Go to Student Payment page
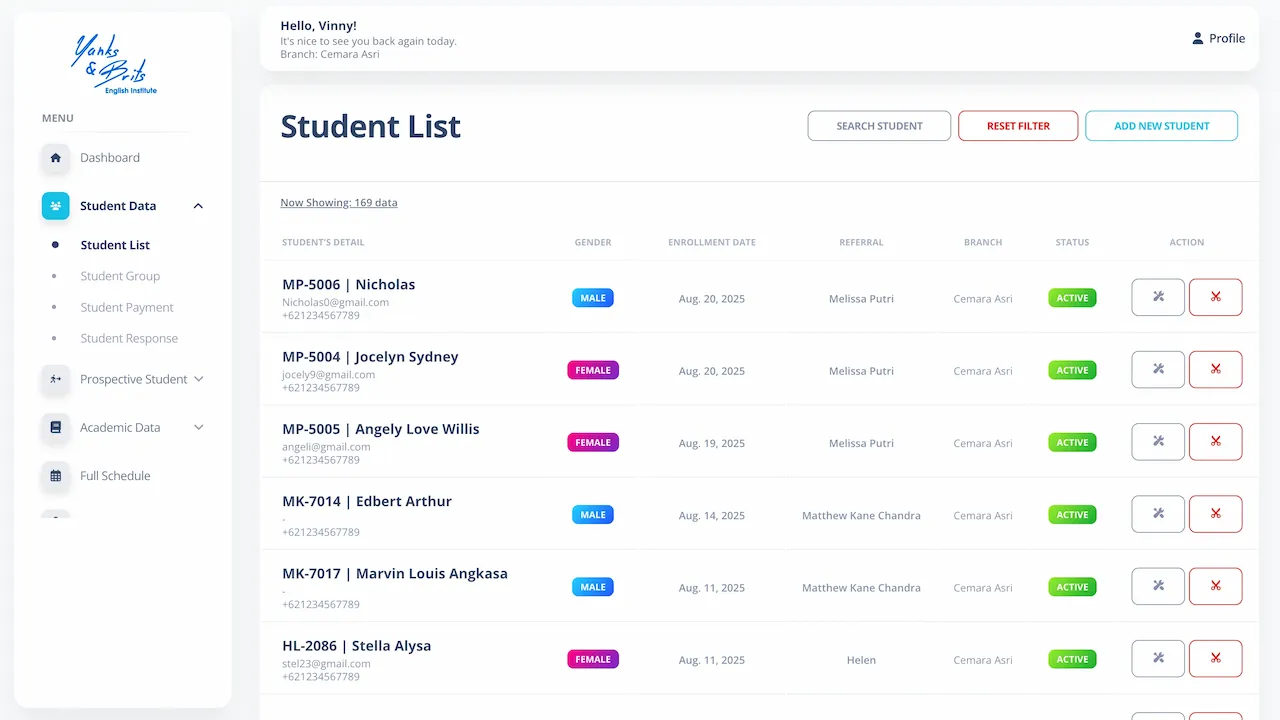Viewport: 1280px width, 720px height. point(127,307)
